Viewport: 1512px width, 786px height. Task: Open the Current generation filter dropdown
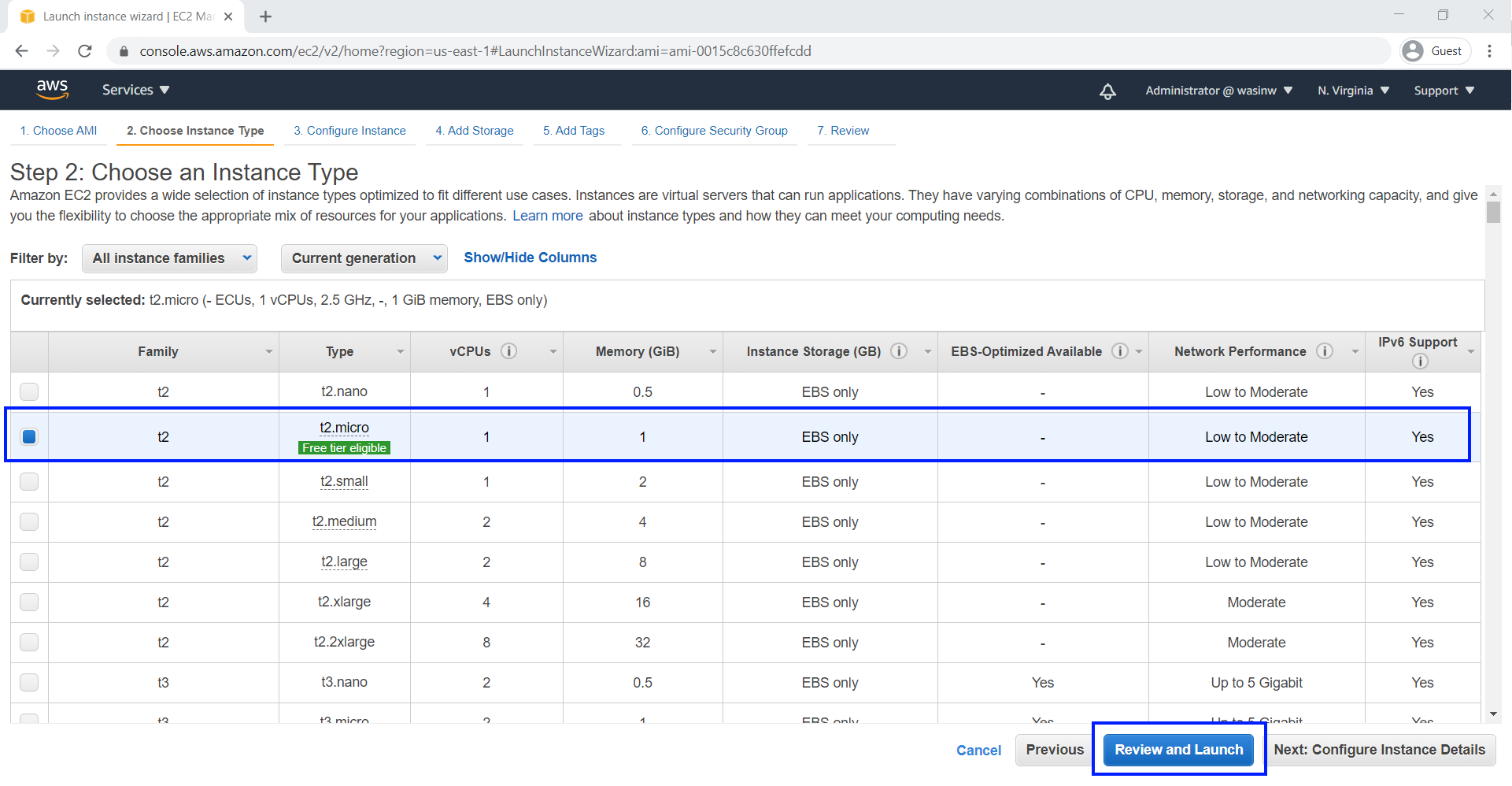point(364,258)
